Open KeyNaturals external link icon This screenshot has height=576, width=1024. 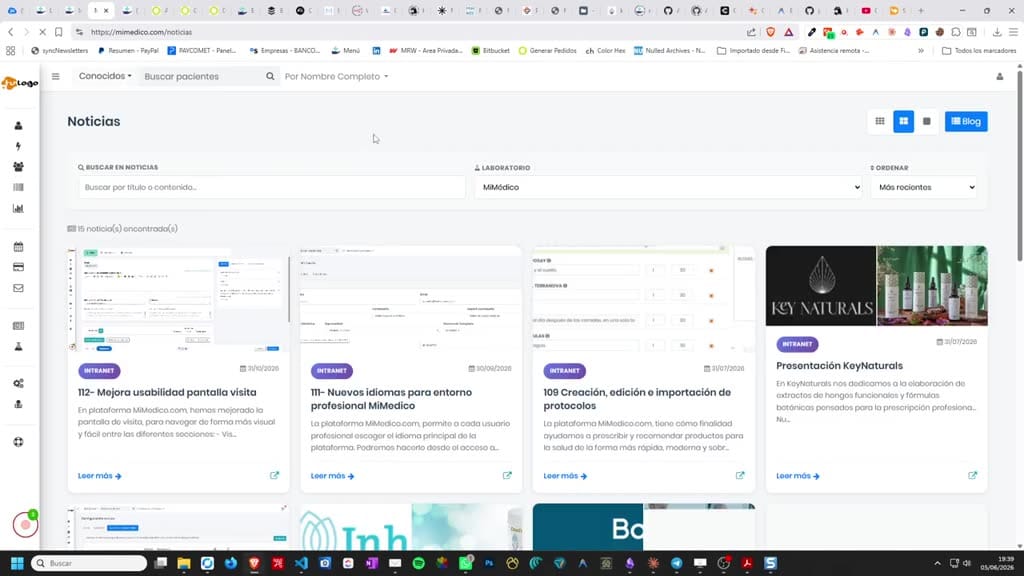click(x=972, y=475)
